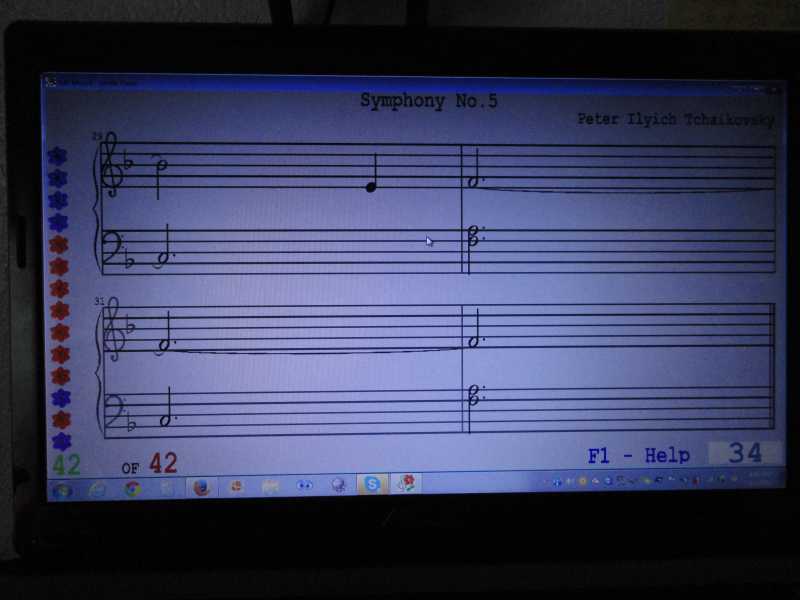
Task: Click the dotted half note in treble measure 31
Action: [165, 332]
